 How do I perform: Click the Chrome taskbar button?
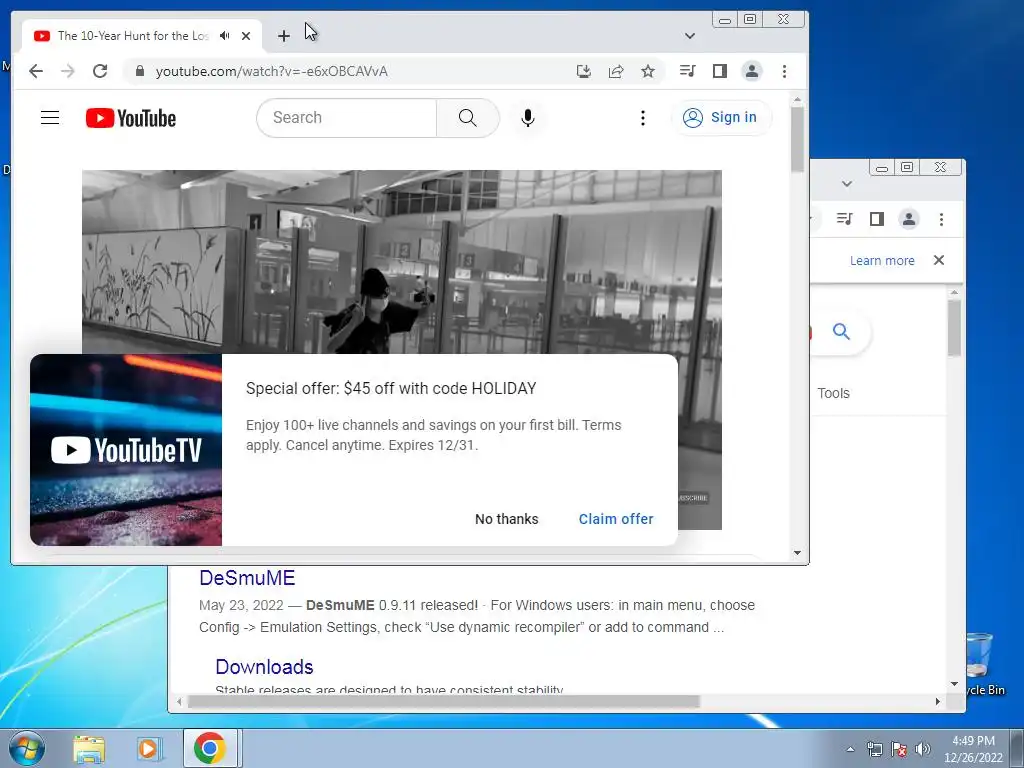pos(210,748)
